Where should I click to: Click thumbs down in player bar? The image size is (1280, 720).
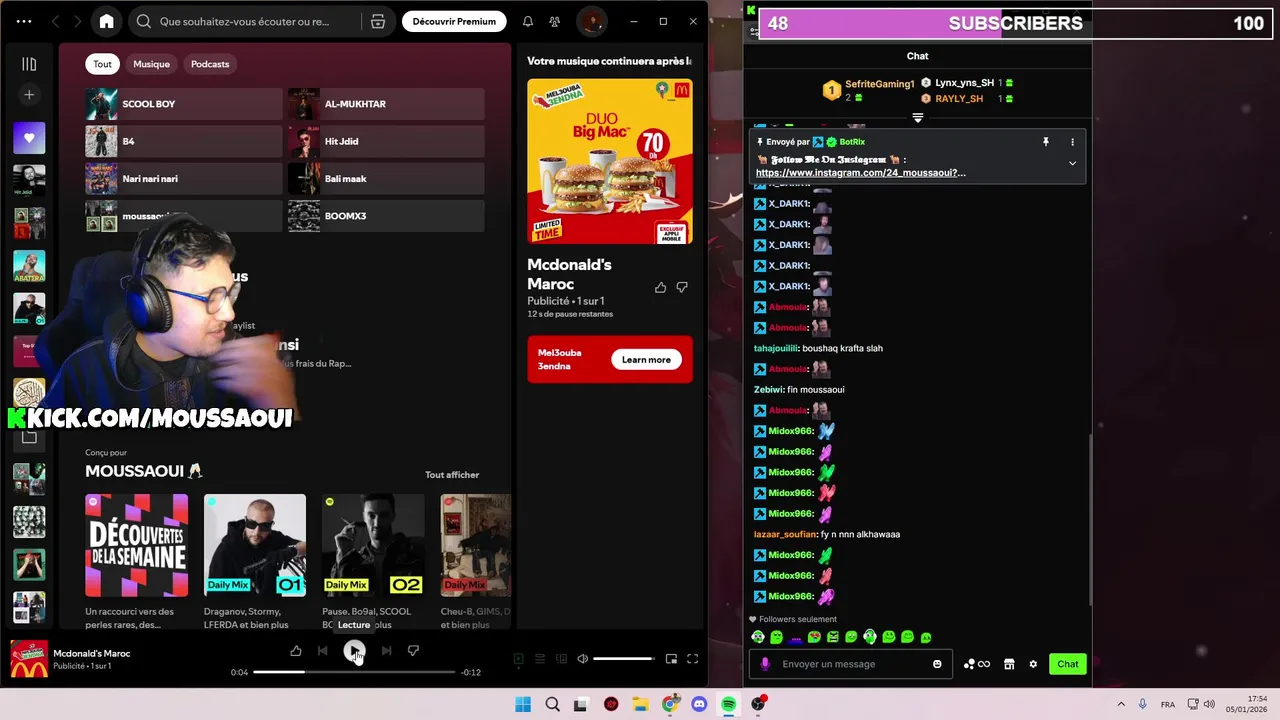pyautogui.click(x=413, y=651)
